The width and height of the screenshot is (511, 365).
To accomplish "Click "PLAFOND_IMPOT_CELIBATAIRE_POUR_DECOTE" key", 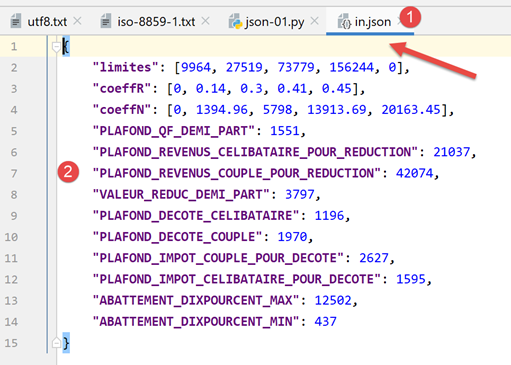I will tap(237, 279).
